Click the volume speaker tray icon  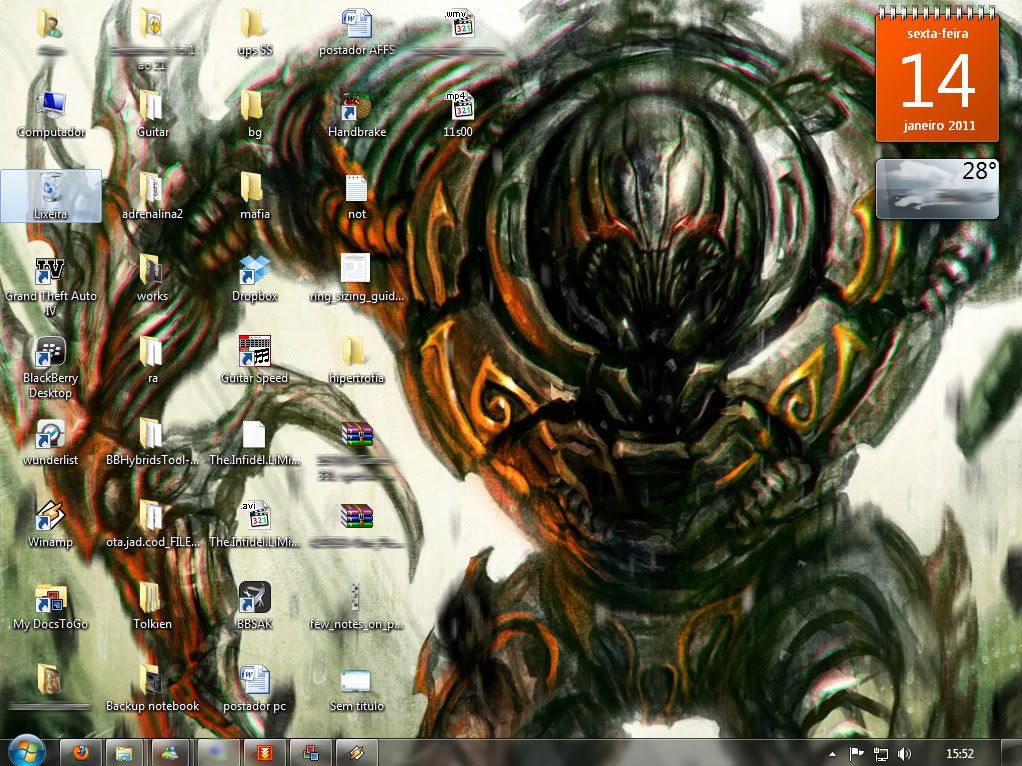[x=904, y=754]
